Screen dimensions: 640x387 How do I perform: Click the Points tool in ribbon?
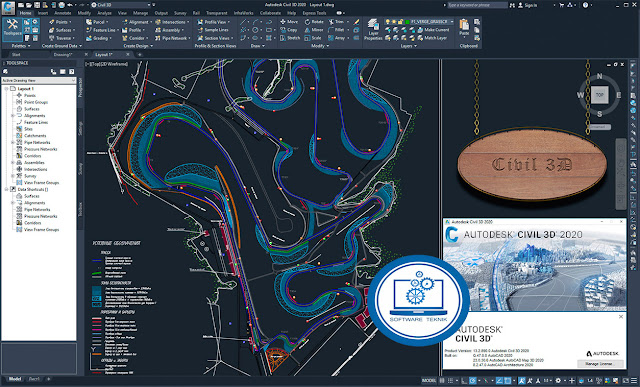[x=60, y=22]
